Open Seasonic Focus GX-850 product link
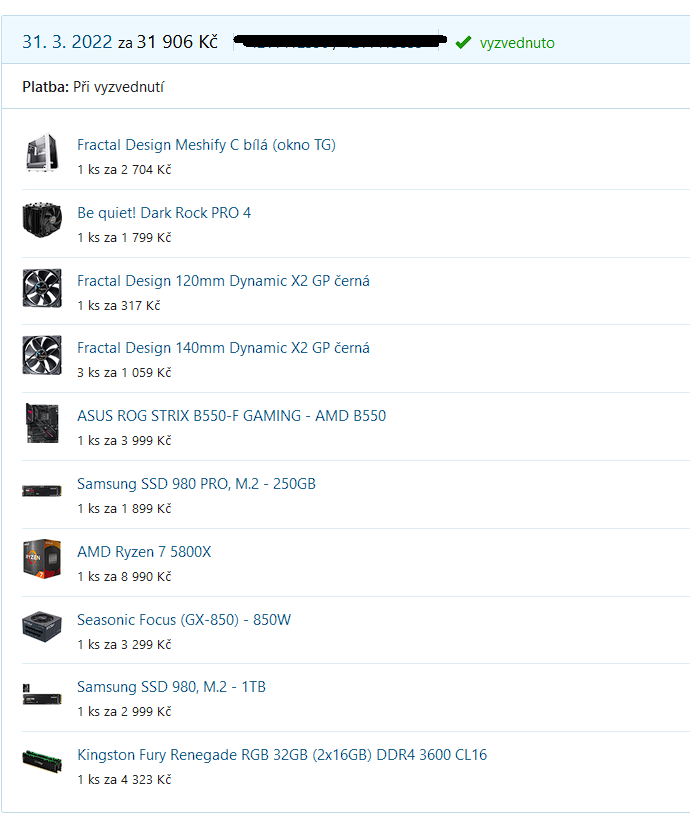The width and height of the screenshot is (690, 815). point(184,620)
